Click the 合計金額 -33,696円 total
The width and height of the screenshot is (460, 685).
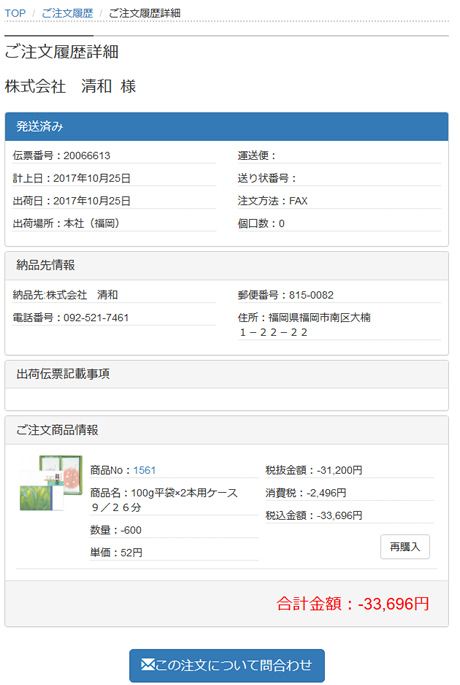(x=353, y=604)
